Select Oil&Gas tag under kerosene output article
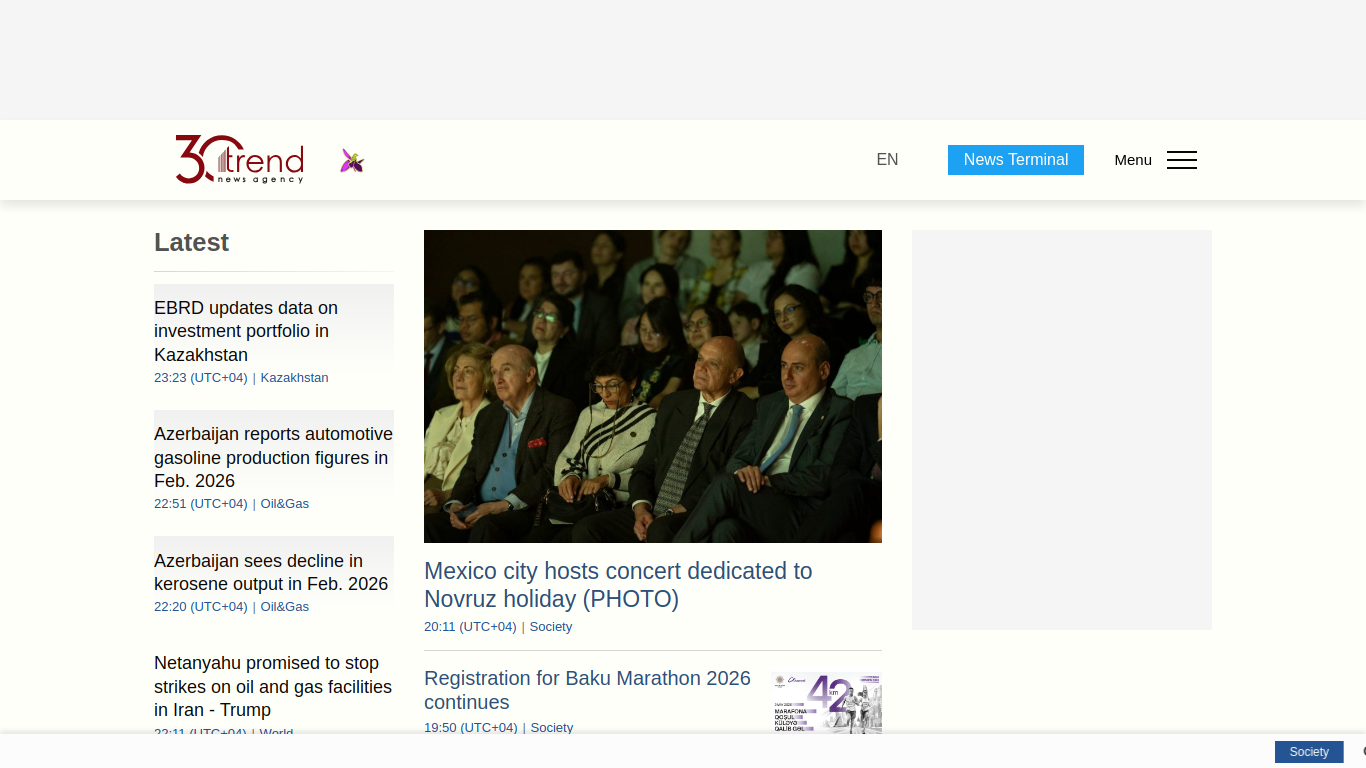Screen dimensions: 1366x768 click(285, 607)
